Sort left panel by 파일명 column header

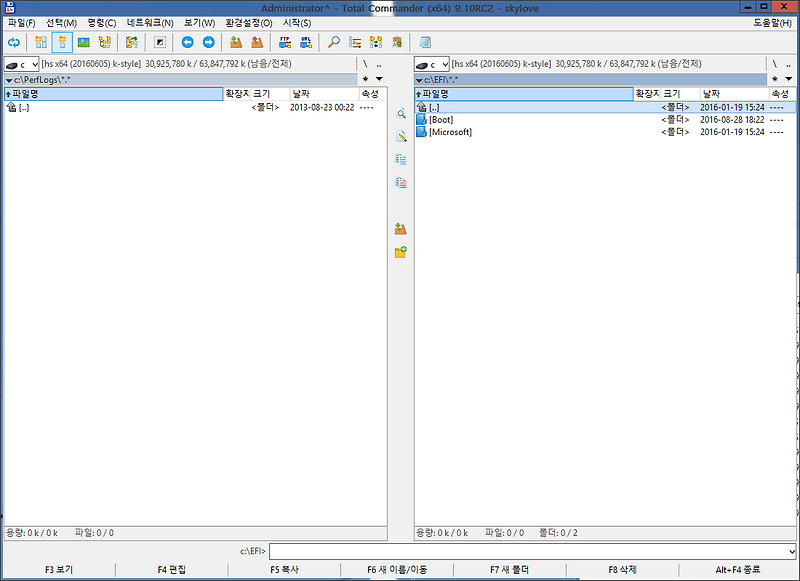pos(114,94)
